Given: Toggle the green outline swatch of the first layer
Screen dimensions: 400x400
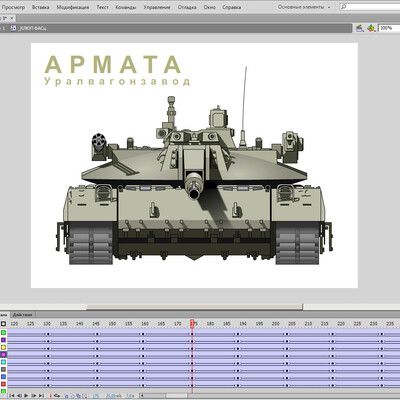Looking at the screenshot, I should 3,333.
